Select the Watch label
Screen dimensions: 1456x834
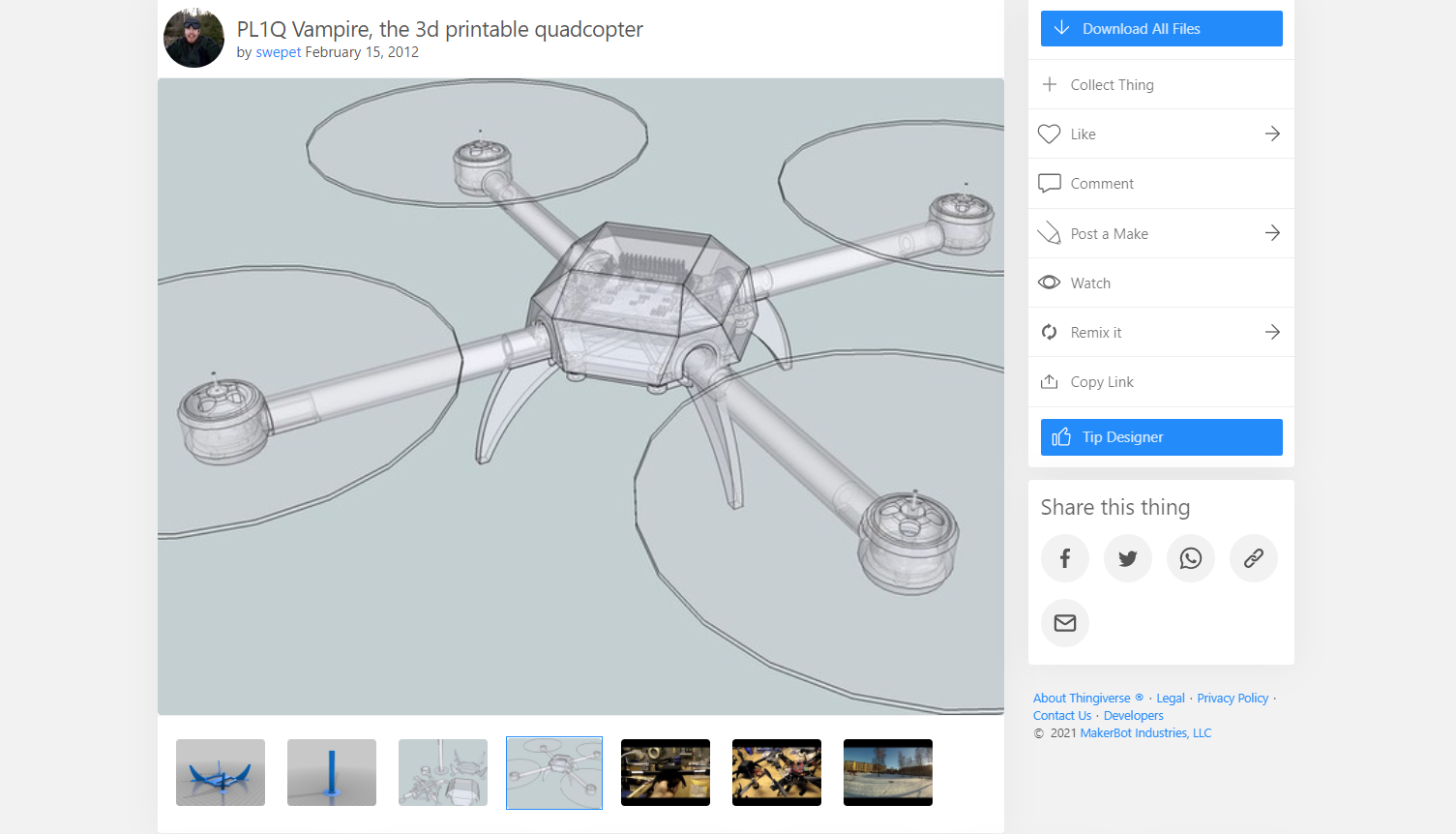[x=1090, y=283]
